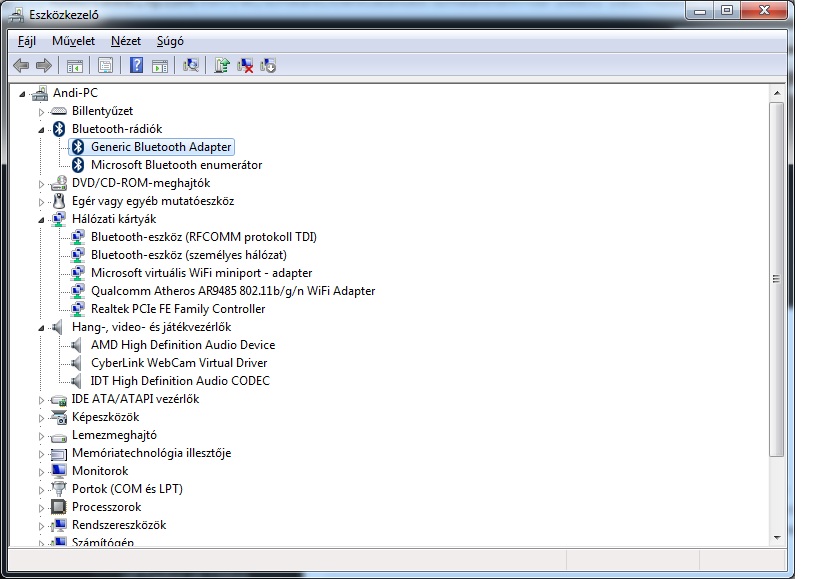Click the Microsoft Bluetooth enumerátor icon
The height and width of the screenshot is (579, 819).
click(x=78, y=165)
